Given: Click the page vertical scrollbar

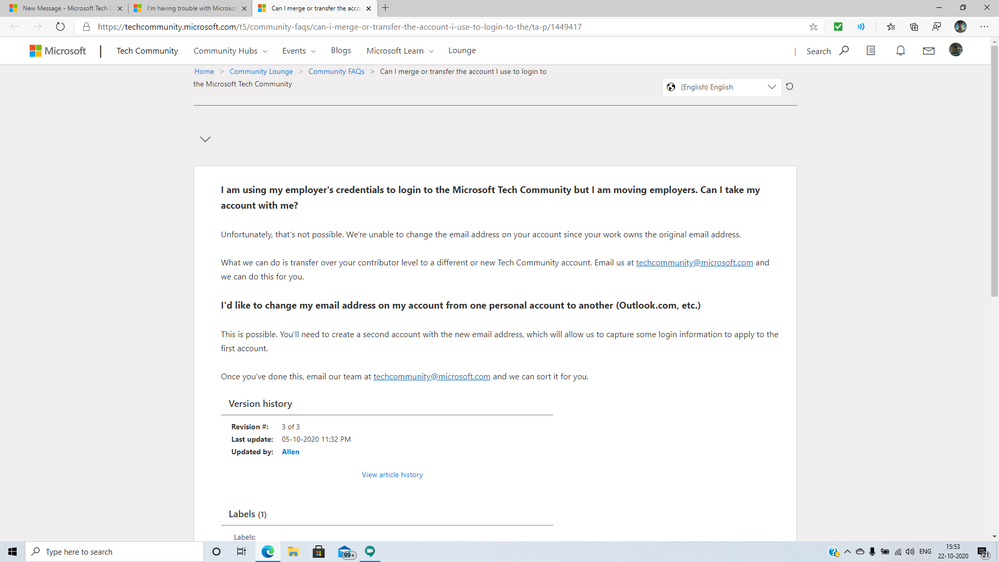Looking at the screenshot, I should [994, 169].
